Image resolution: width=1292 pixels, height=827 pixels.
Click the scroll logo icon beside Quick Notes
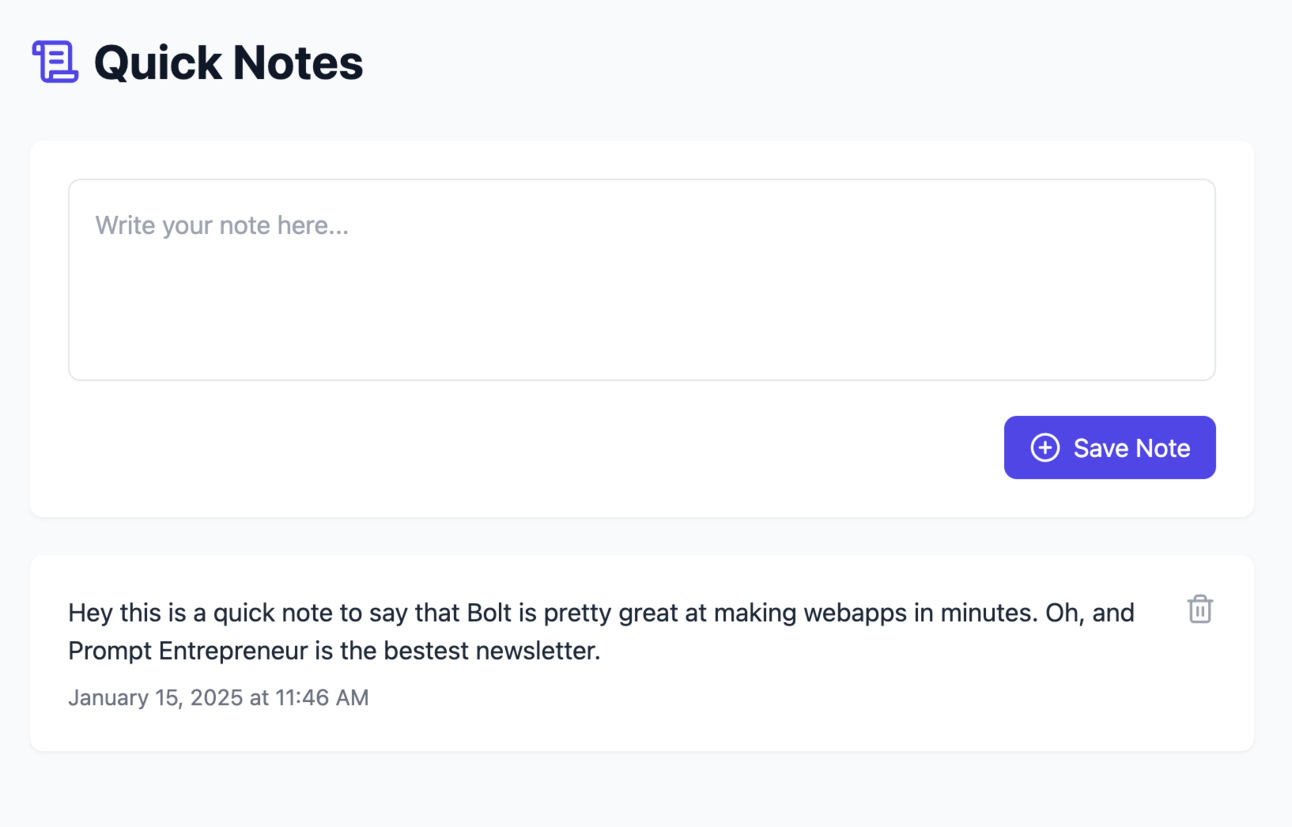pos(55,62)
